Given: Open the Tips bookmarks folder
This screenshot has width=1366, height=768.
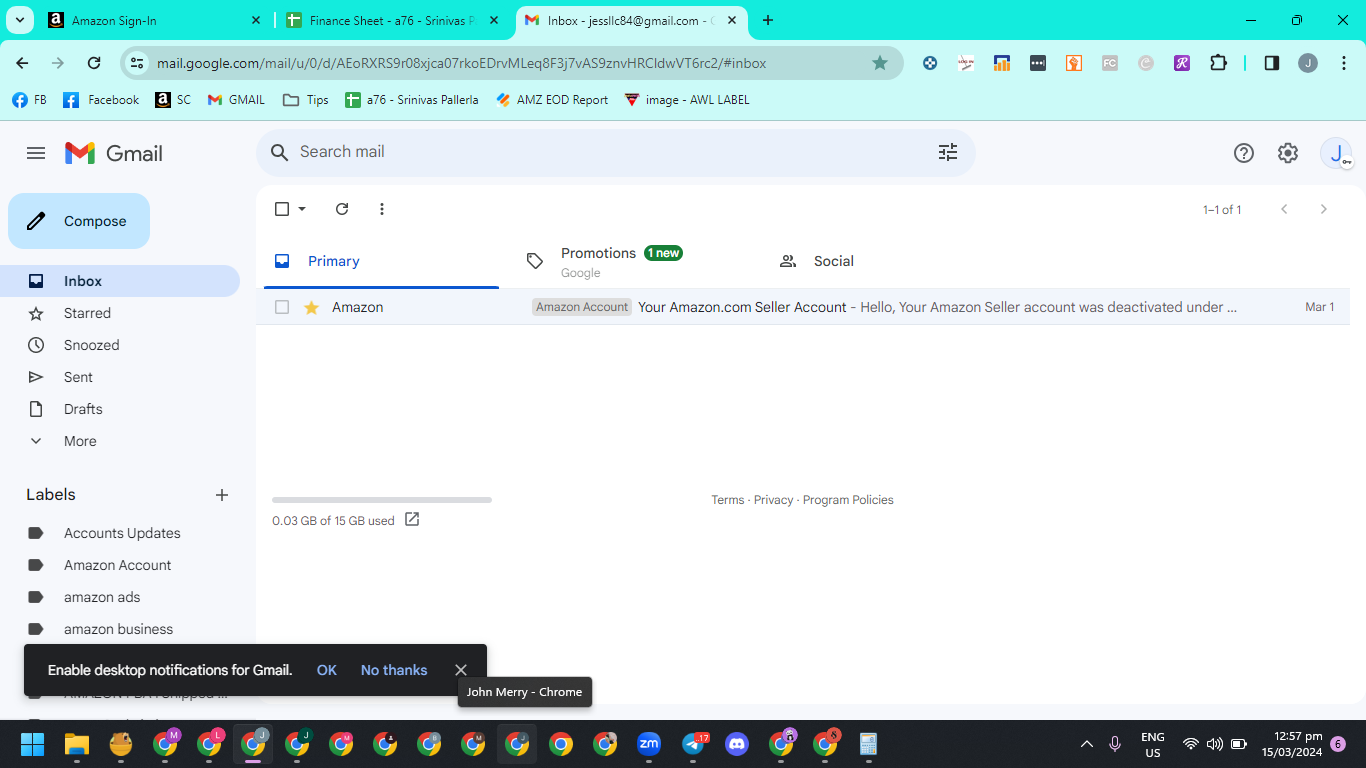Looking at the screenshot, I should [306, 100].
